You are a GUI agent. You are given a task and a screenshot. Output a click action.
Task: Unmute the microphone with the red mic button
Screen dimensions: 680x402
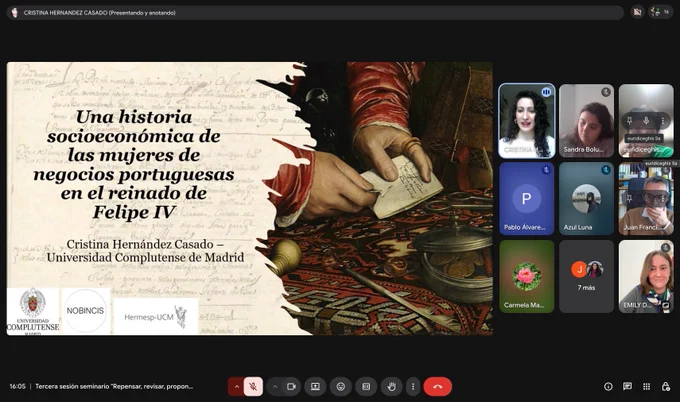(x=253, y=386)
